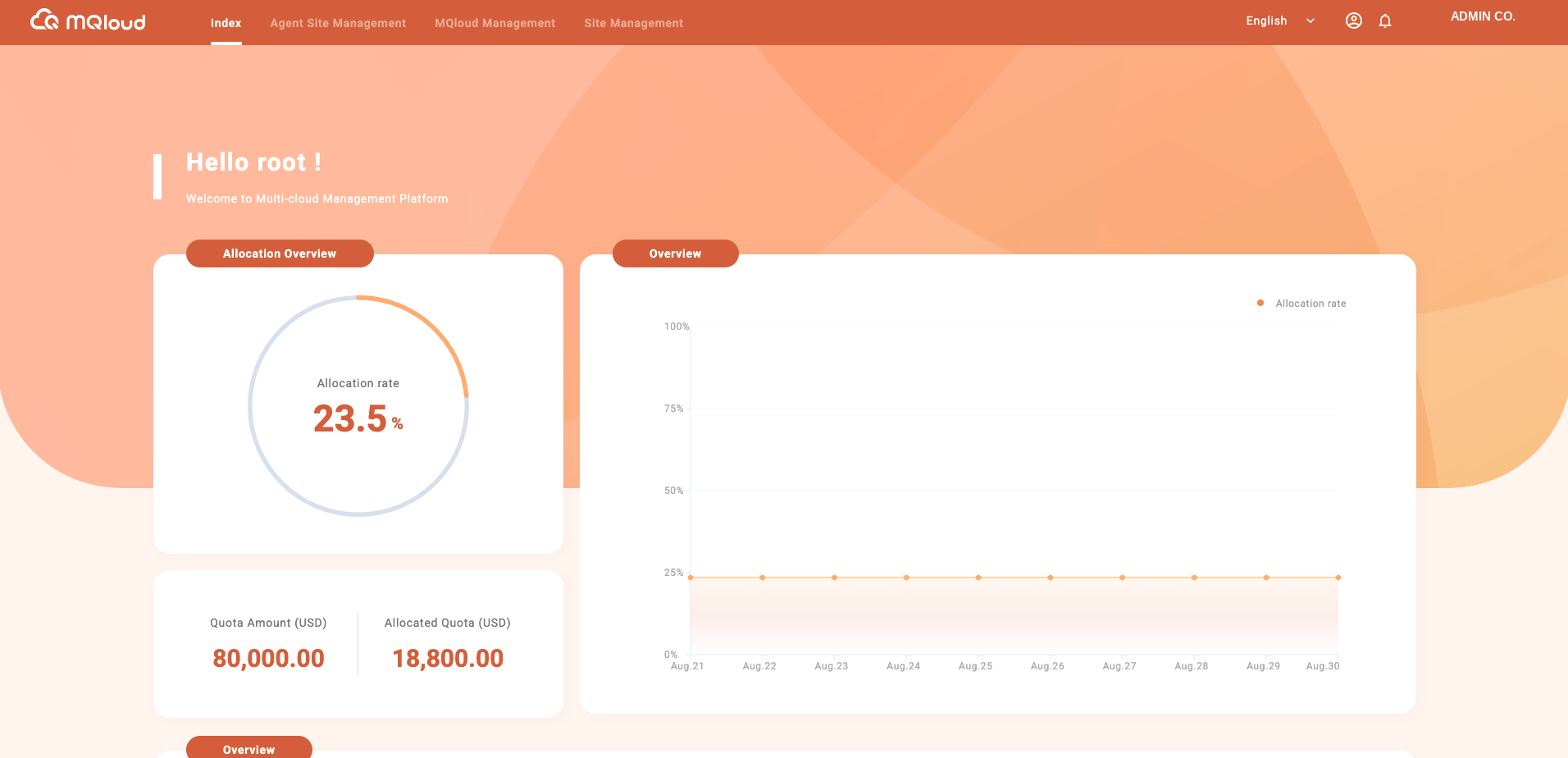Expand the English language dropdown

click(1280, 21)
